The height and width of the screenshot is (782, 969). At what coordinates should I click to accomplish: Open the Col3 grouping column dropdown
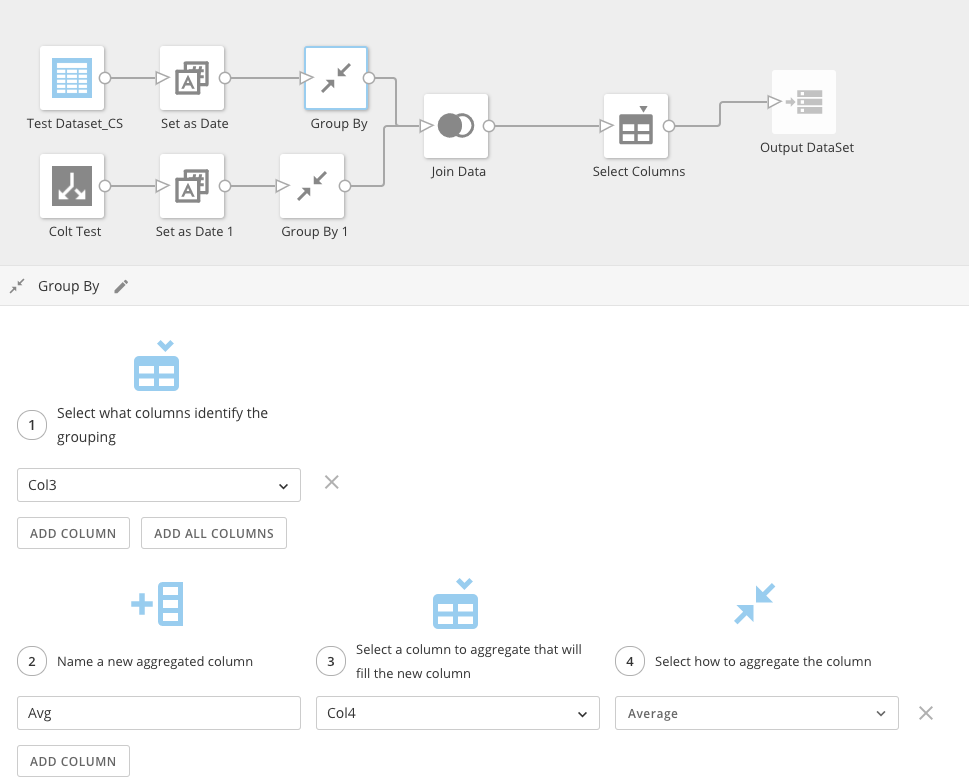(158, 484)
